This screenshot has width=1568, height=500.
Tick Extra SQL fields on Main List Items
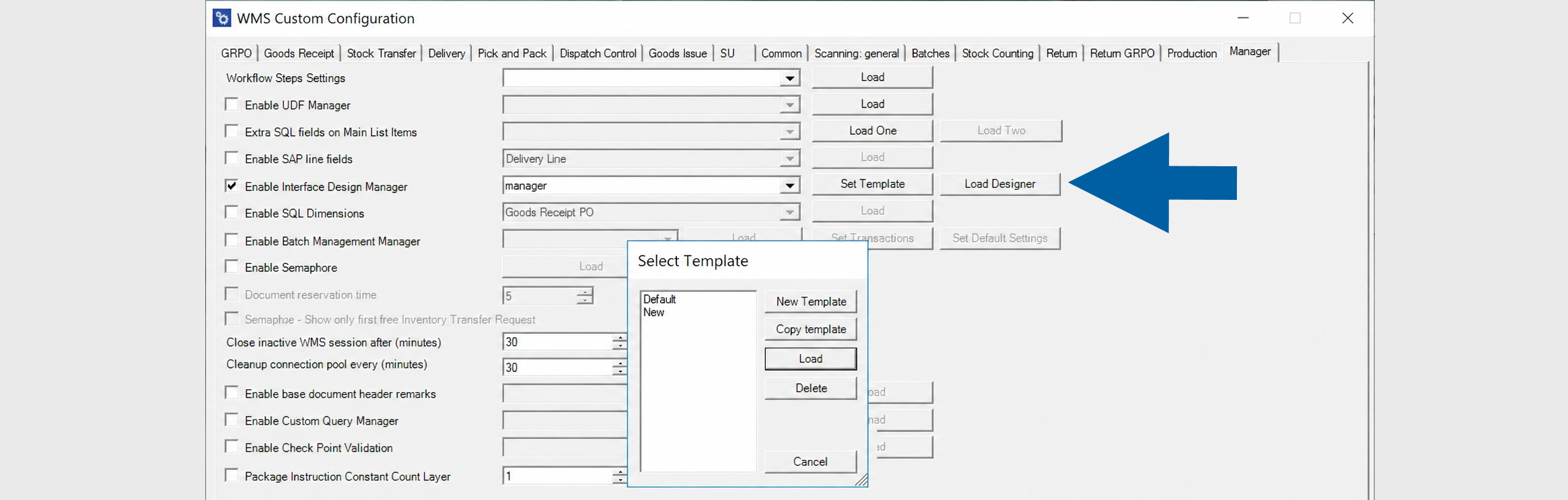point(231,131)
